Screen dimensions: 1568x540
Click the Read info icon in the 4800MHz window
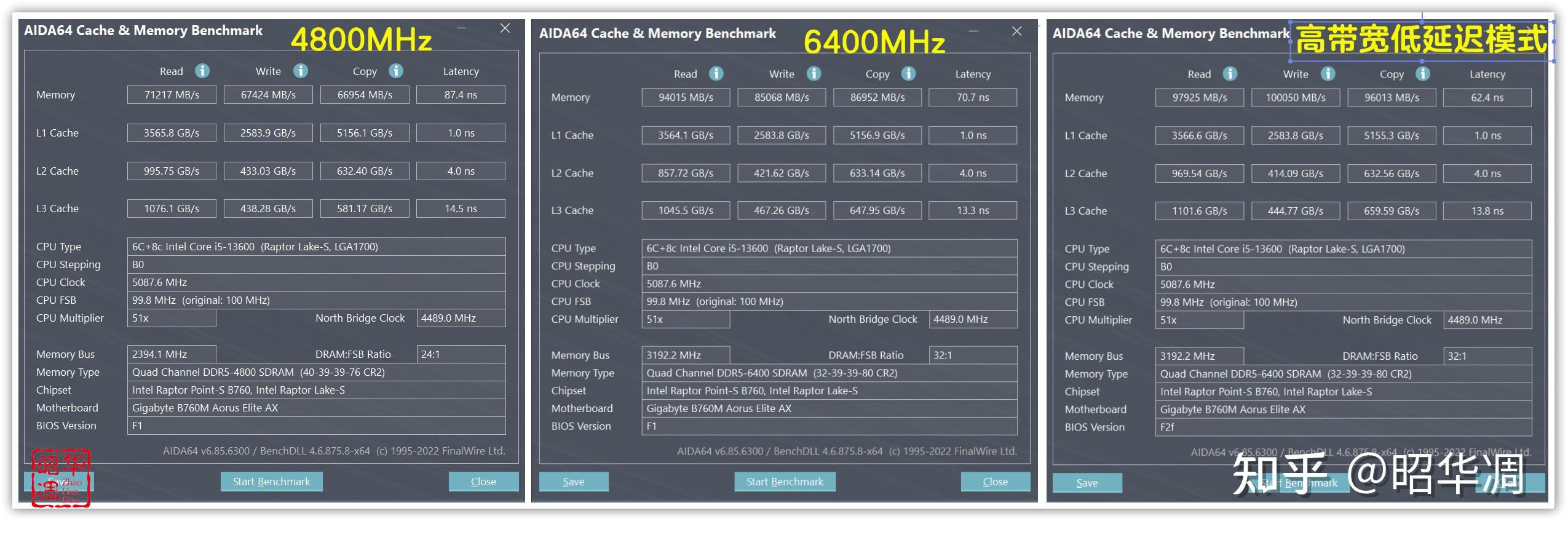point(202,71)
